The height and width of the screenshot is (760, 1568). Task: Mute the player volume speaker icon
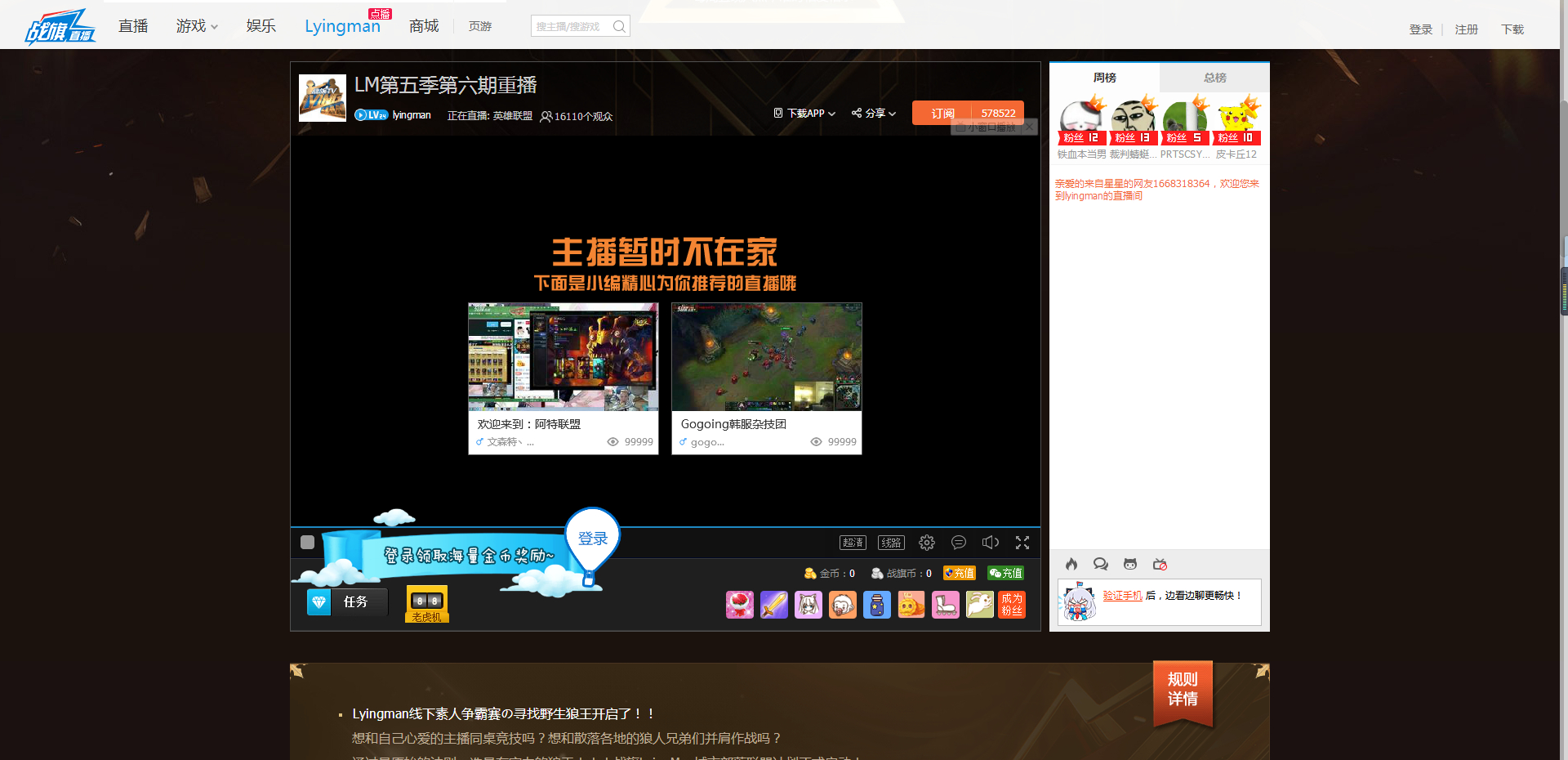point(991,543)
